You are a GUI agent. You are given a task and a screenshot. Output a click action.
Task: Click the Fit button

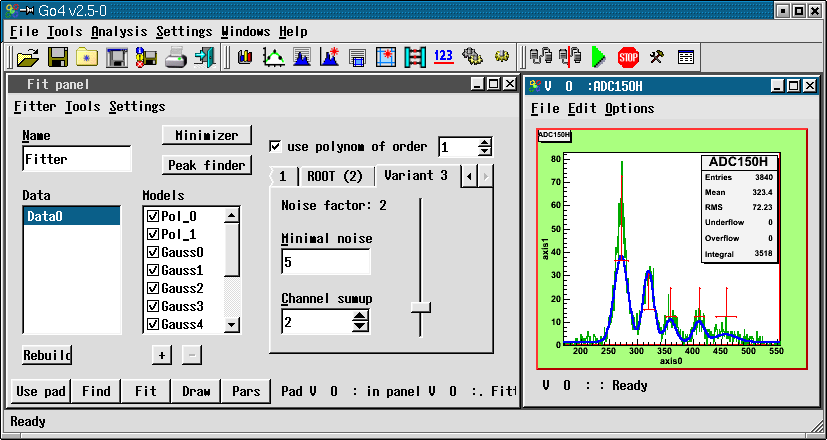click(145, 392)
